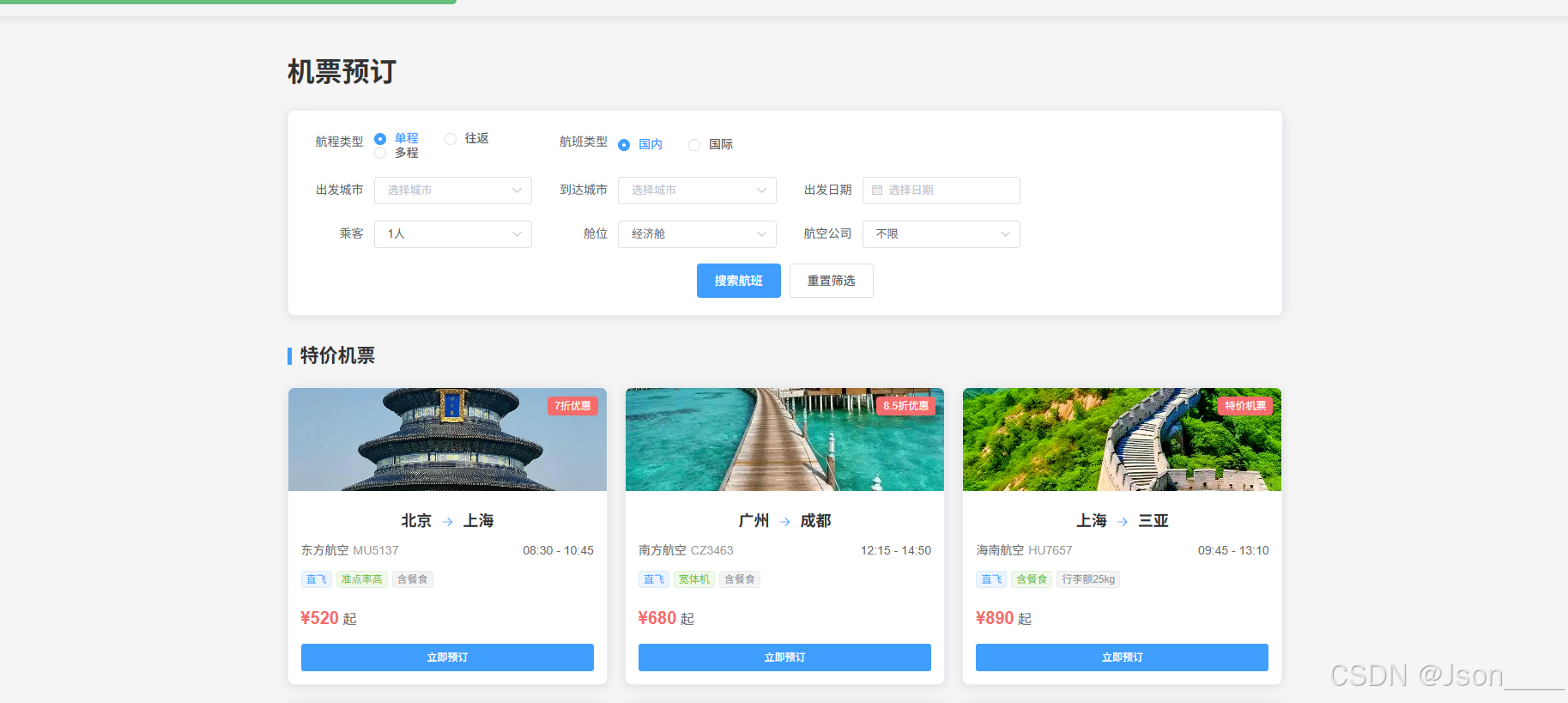Click the chevron arrow in 舱位 dropdown
1568x703 pixels.
click(x=761, y=234)
